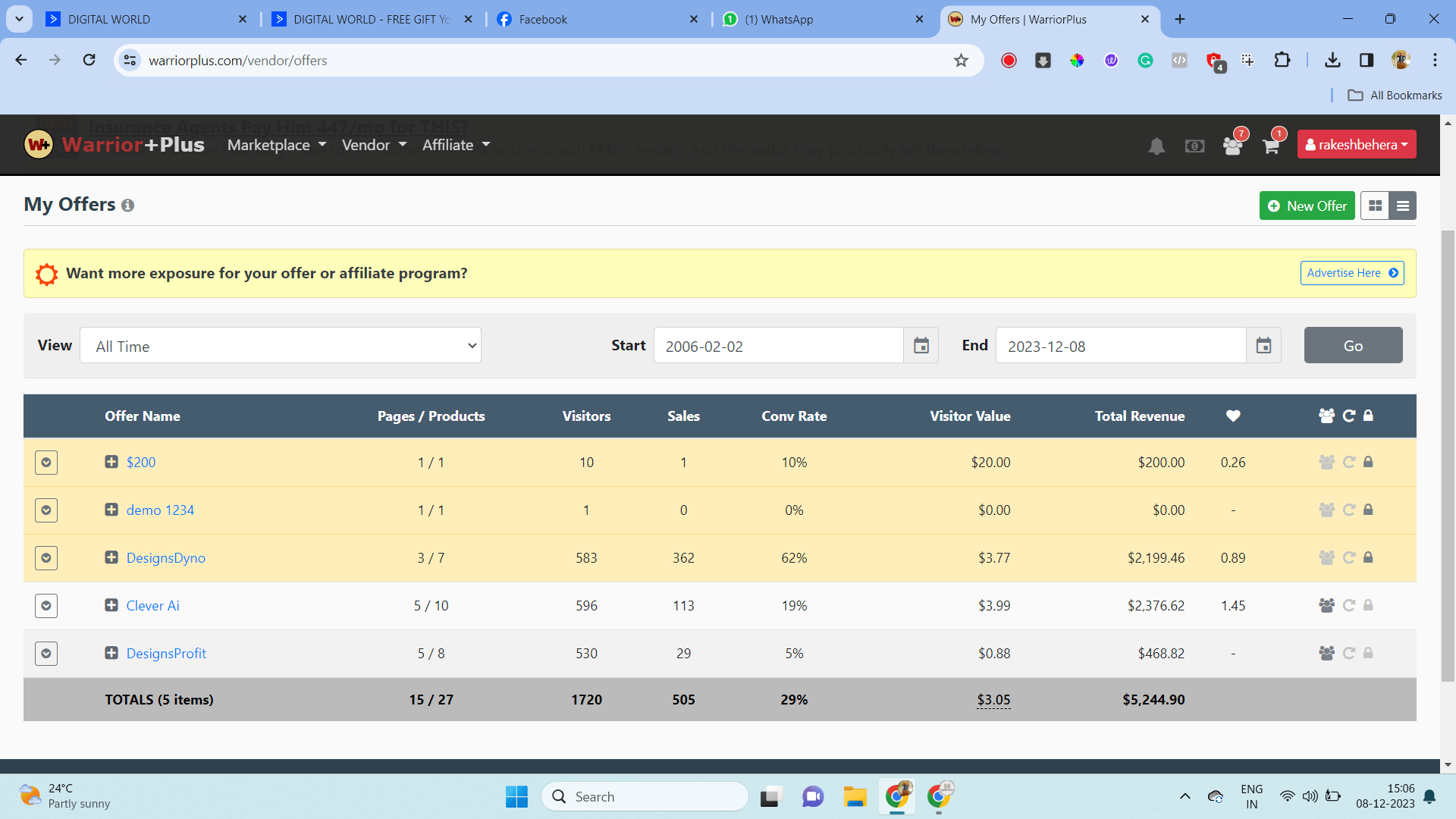The width and height of the screenshot is (1456, 819).
Task: Reload the page
Action: (89, 60)
